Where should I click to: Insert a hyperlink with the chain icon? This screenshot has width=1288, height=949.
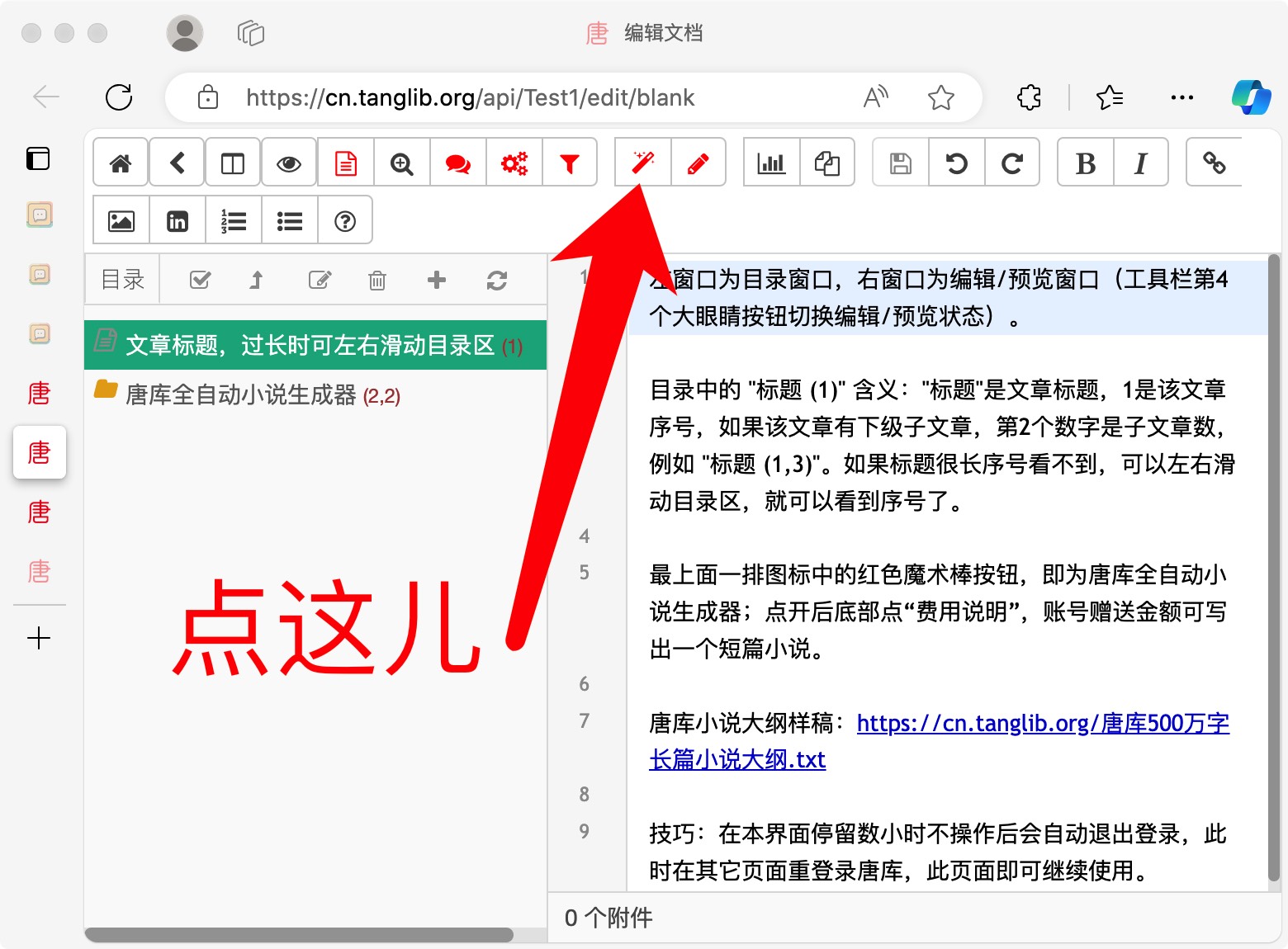(1214, 163)
